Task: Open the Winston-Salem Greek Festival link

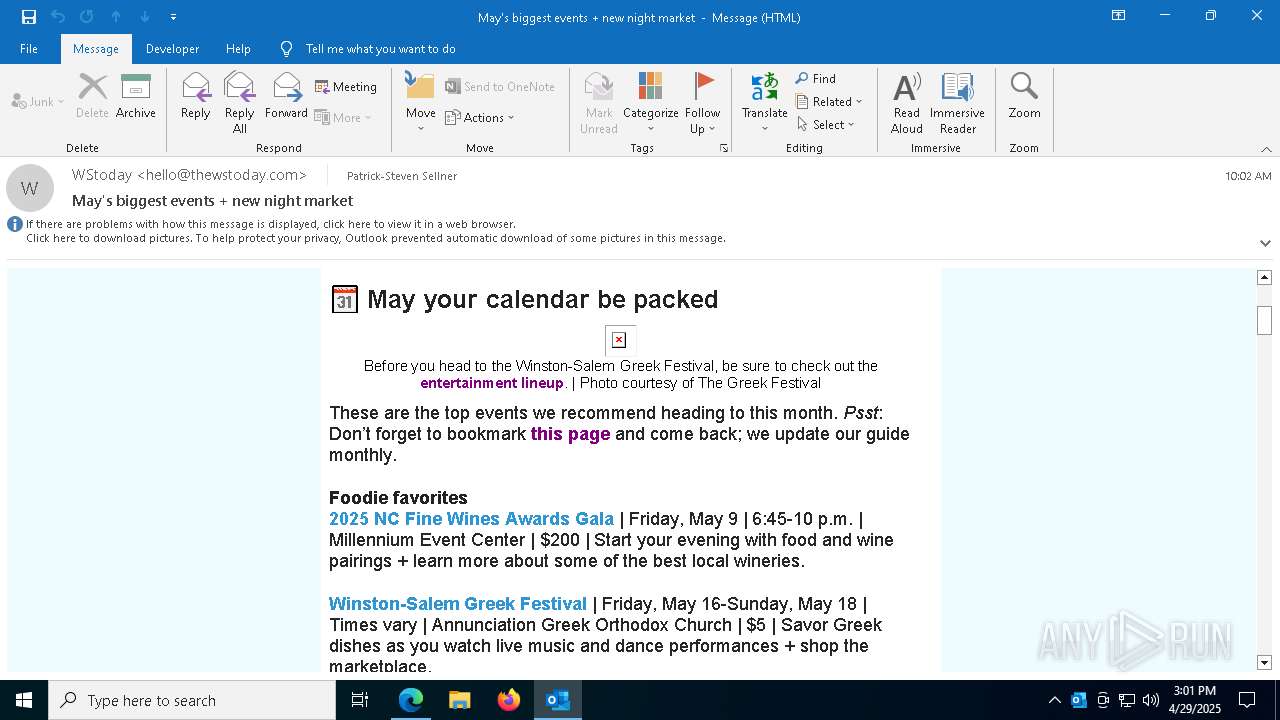Action: pos(458,604)
